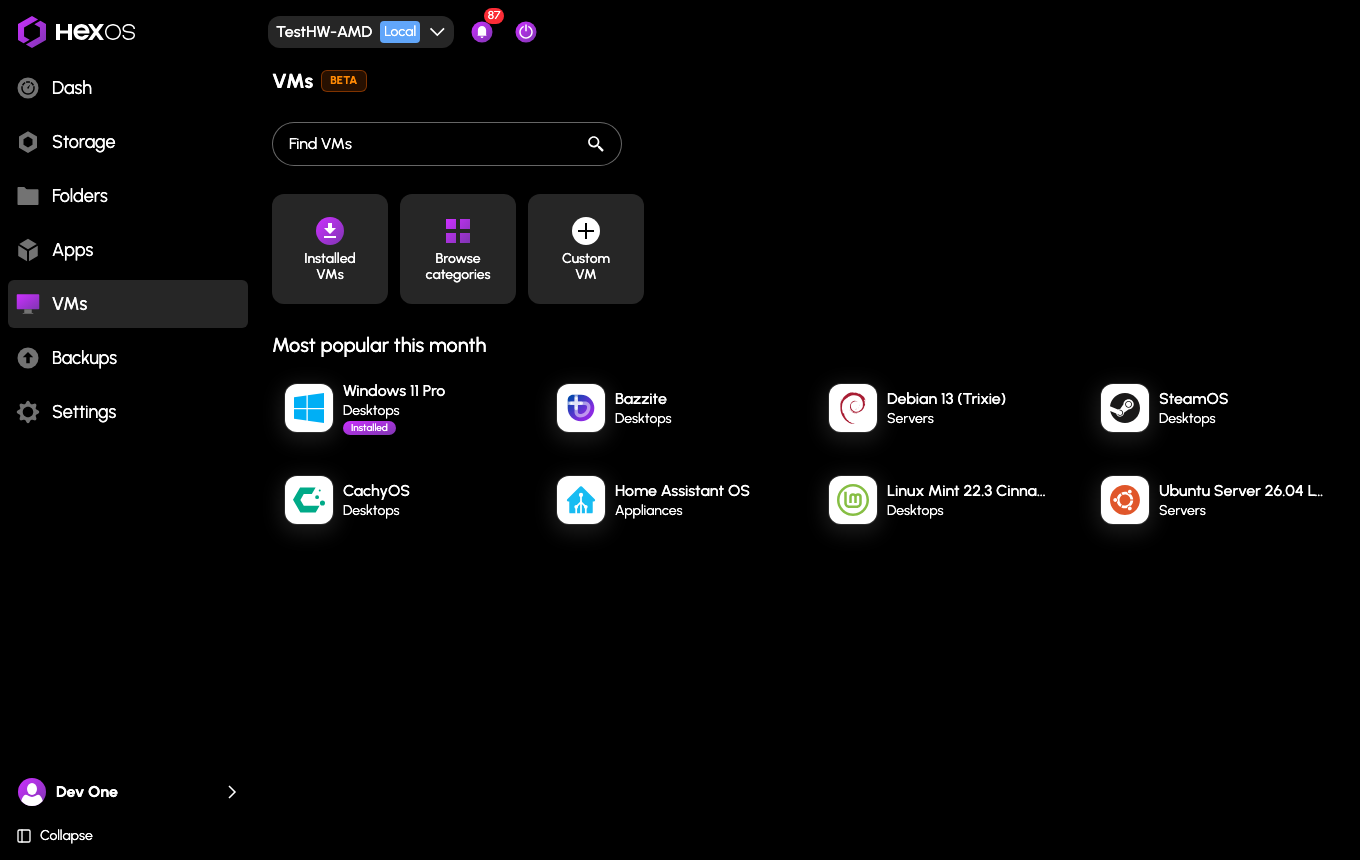Open the Bazzite VM icon
Viewport: 1360px width, 860px height.
[x=581, y=408]
